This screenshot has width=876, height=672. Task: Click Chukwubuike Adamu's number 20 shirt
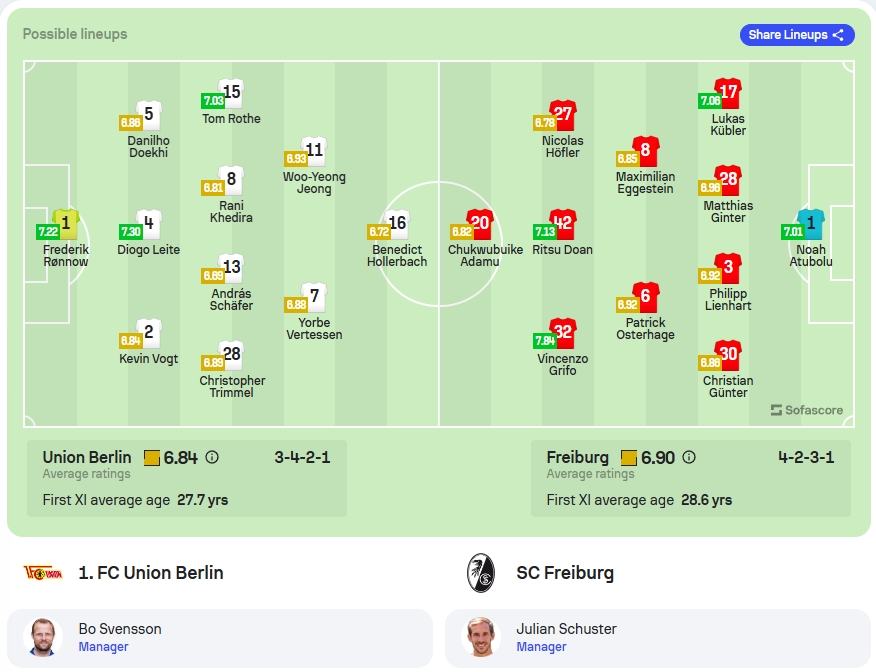480,223
